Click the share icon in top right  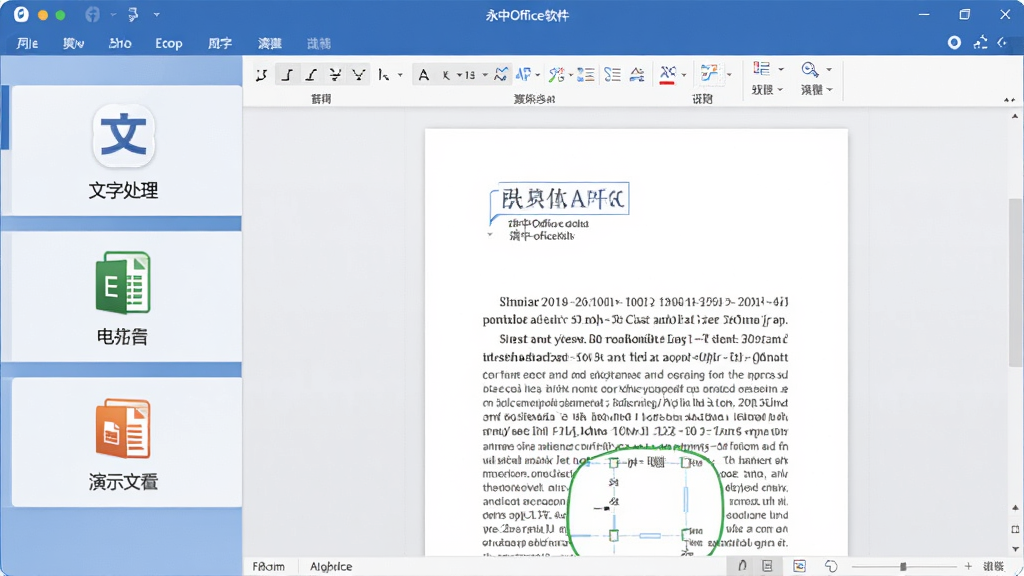coord(980,42)
